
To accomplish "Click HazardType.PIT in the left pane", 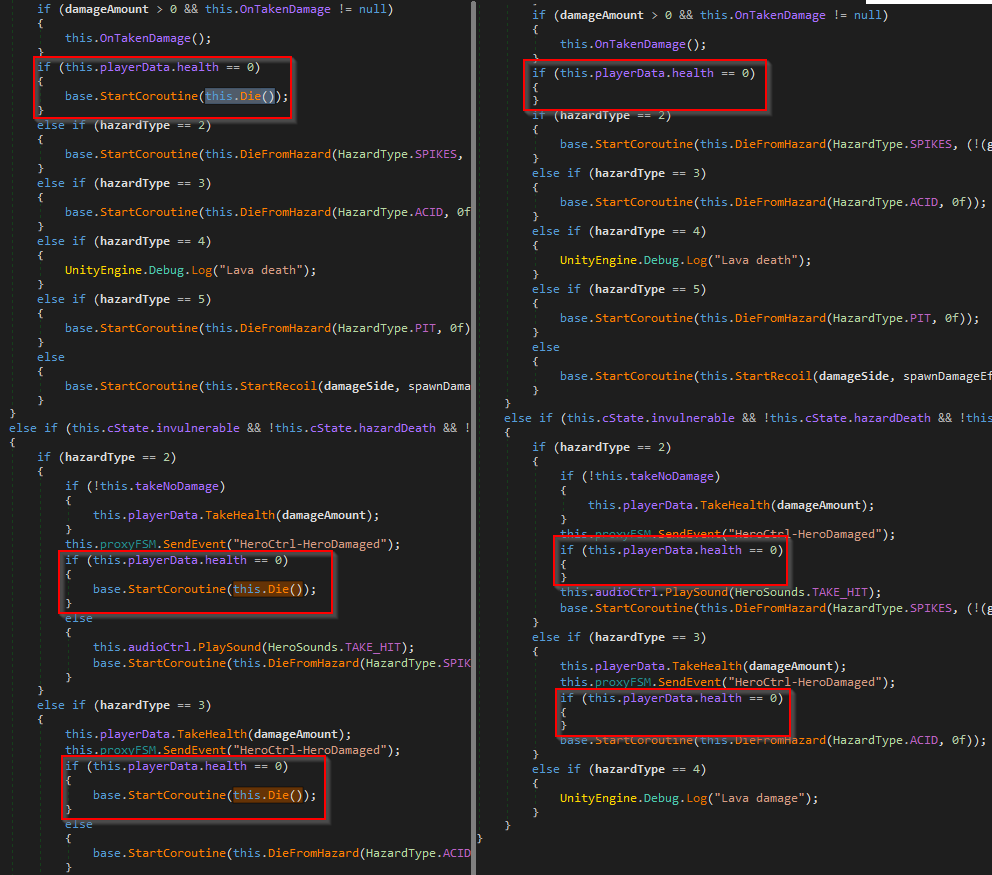I will [387, 328].
